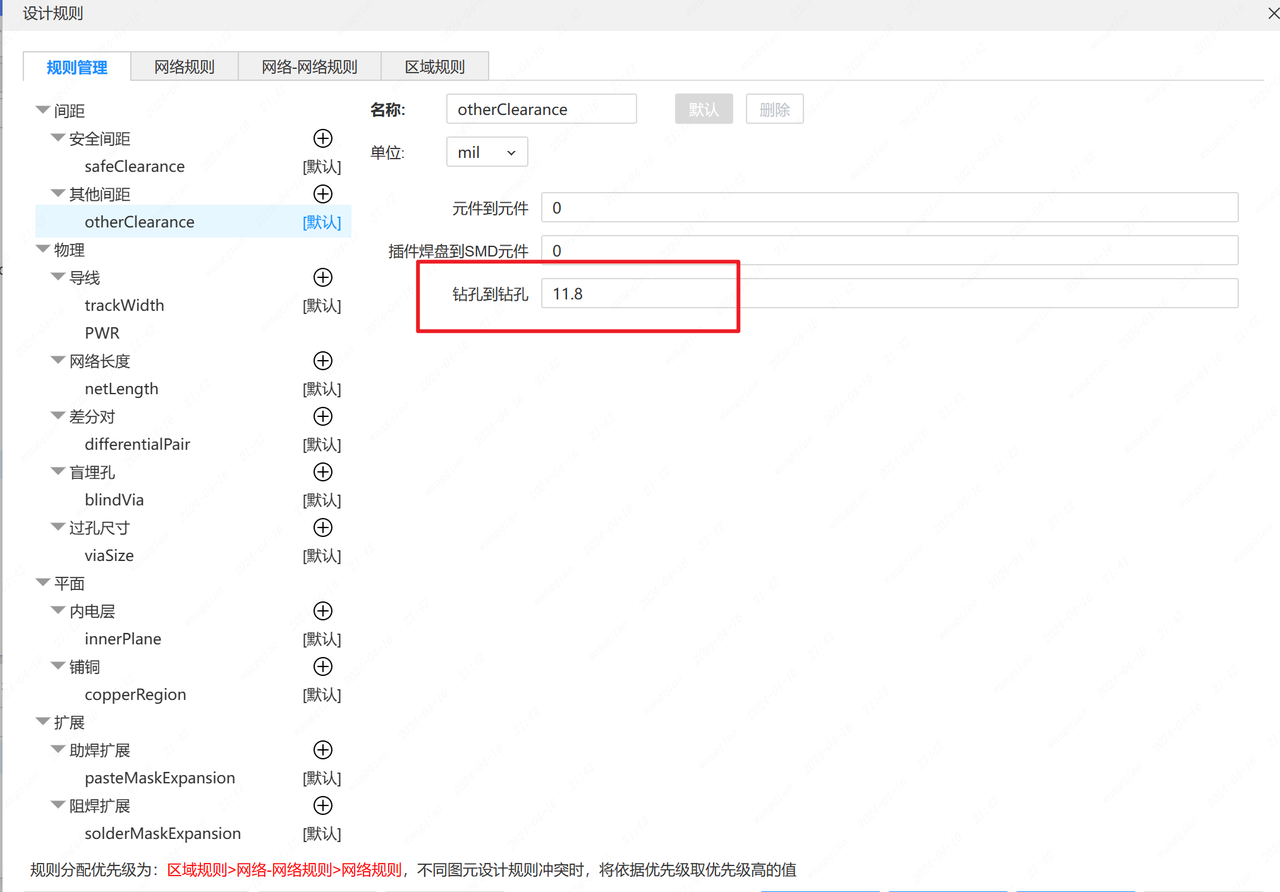Click the 插件焊盘到SMD元件 value field
Viewport: 1280px width, 892px height.
[x=890, y=250]
